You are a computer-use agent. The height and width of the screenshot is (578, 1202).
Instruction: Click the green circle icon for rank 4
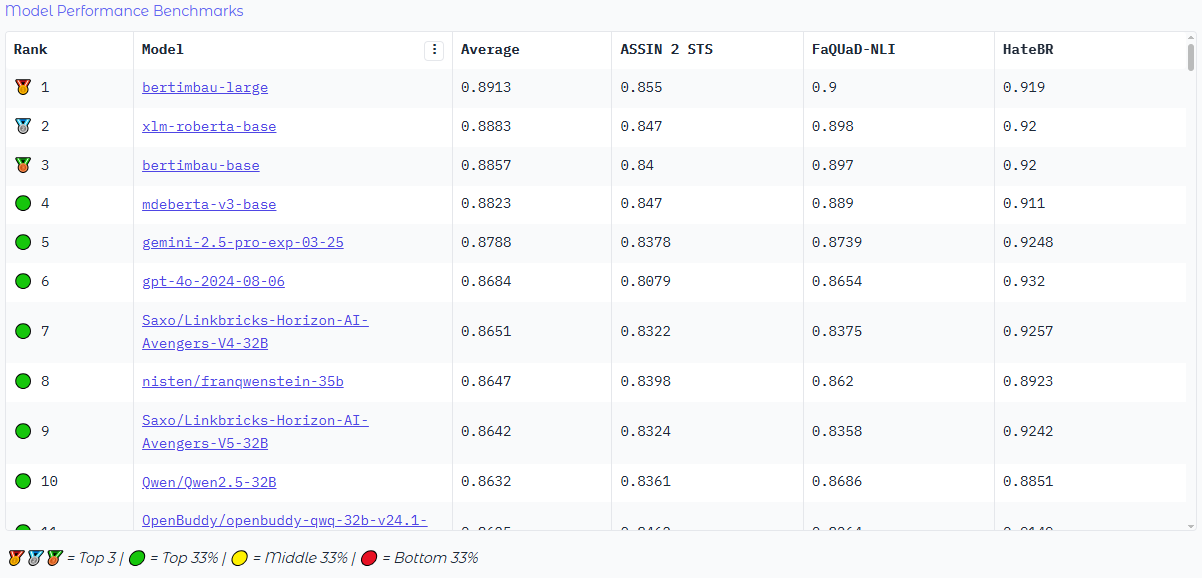tap(23, 204)
